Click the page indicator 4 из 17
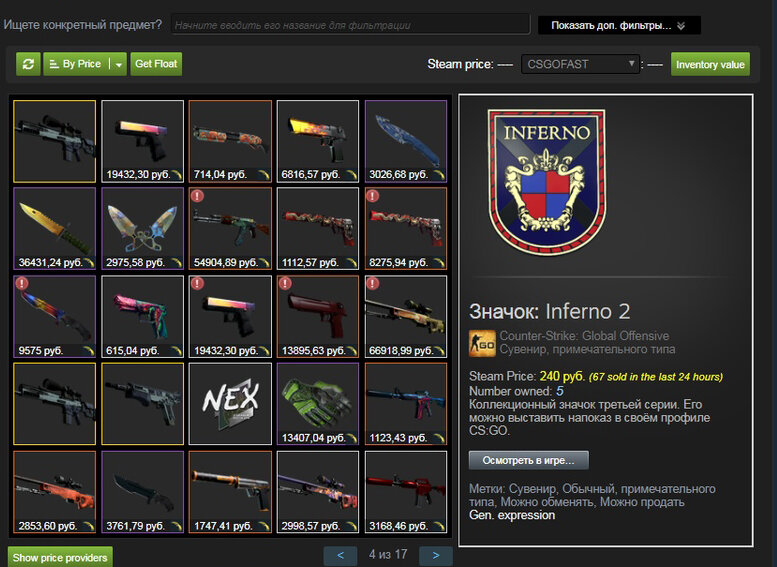The width and height of the screenshot is (777, 567). click(388, 554)
